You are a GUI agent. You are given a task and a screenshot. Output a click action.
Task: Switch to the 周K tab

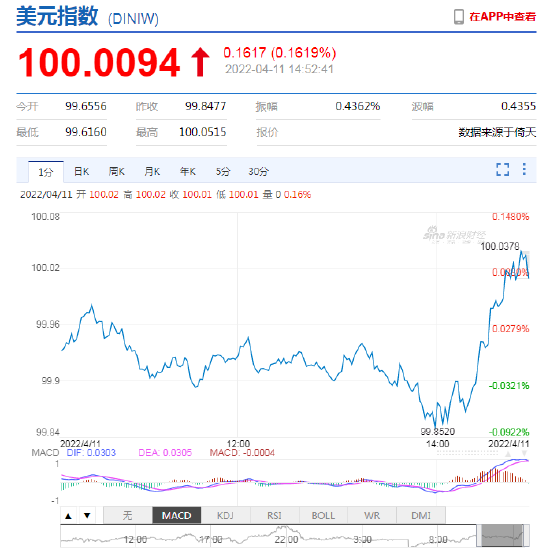[x=117, y=172]
